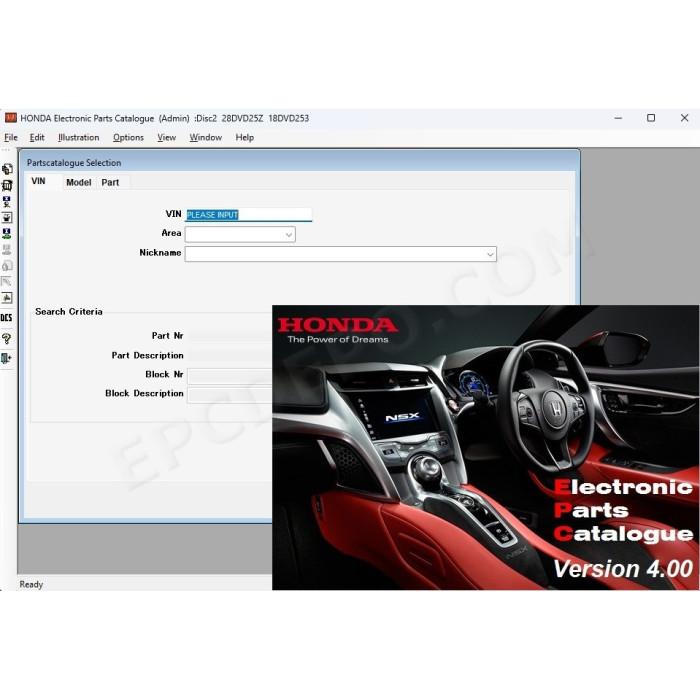Click the Part Nr field
Viewport: 700px width, 700px height.
pyautogui.click(x=230, y=336)
